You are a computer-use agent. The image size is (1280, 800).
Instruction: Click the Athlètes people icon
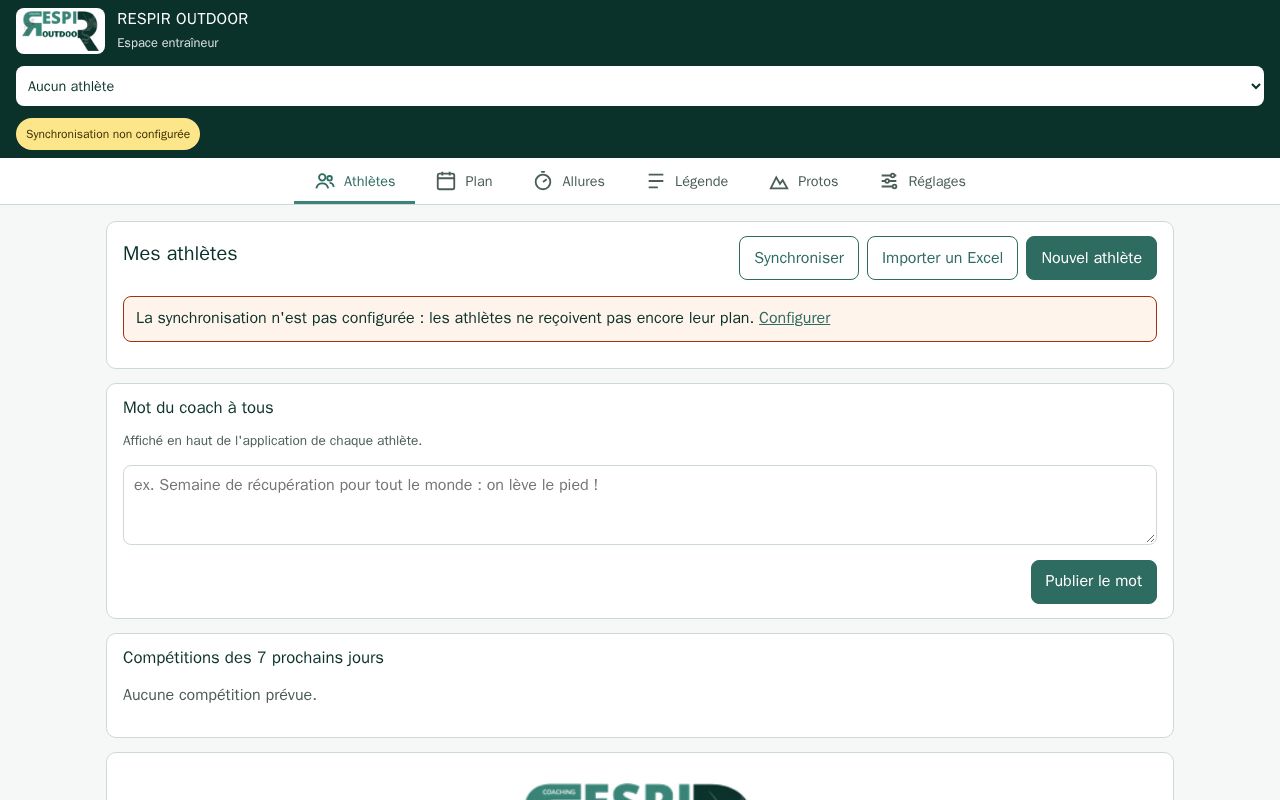coord(325,181)
